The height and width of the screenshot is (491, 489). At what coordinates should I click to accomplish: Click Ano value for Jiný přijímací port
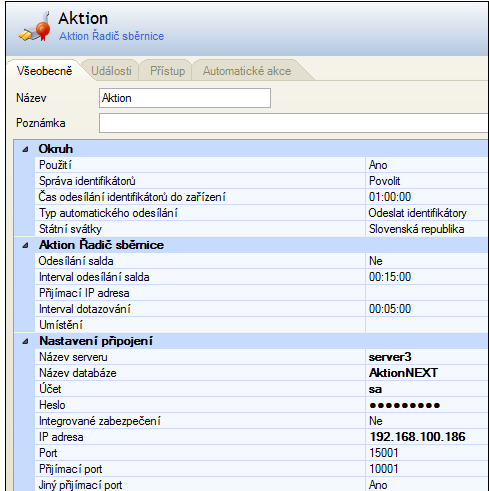click(x=378, y=485)
